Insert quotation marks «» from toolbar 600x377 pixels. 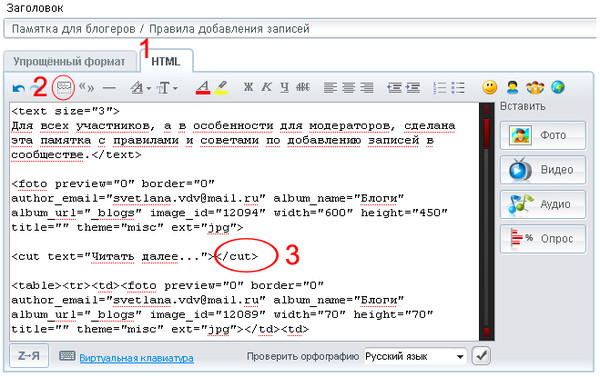pos(86,88)
